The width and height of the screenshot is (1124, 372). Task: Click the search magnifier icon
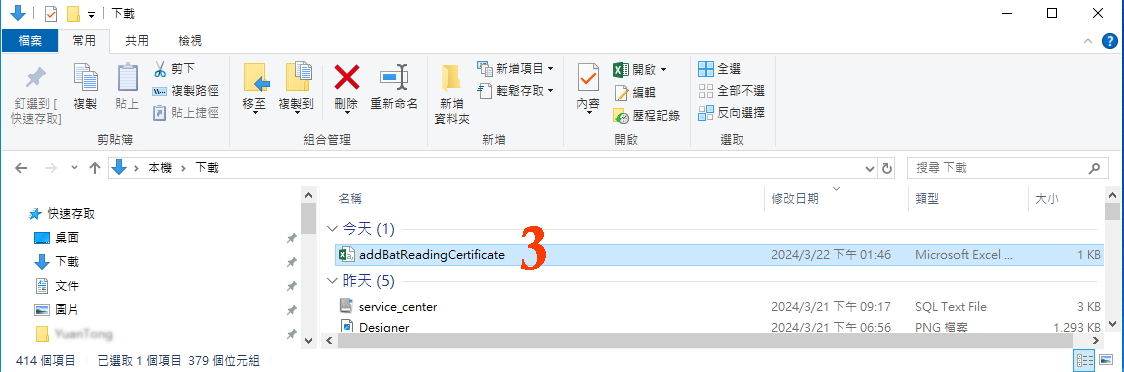point(1094,168)
